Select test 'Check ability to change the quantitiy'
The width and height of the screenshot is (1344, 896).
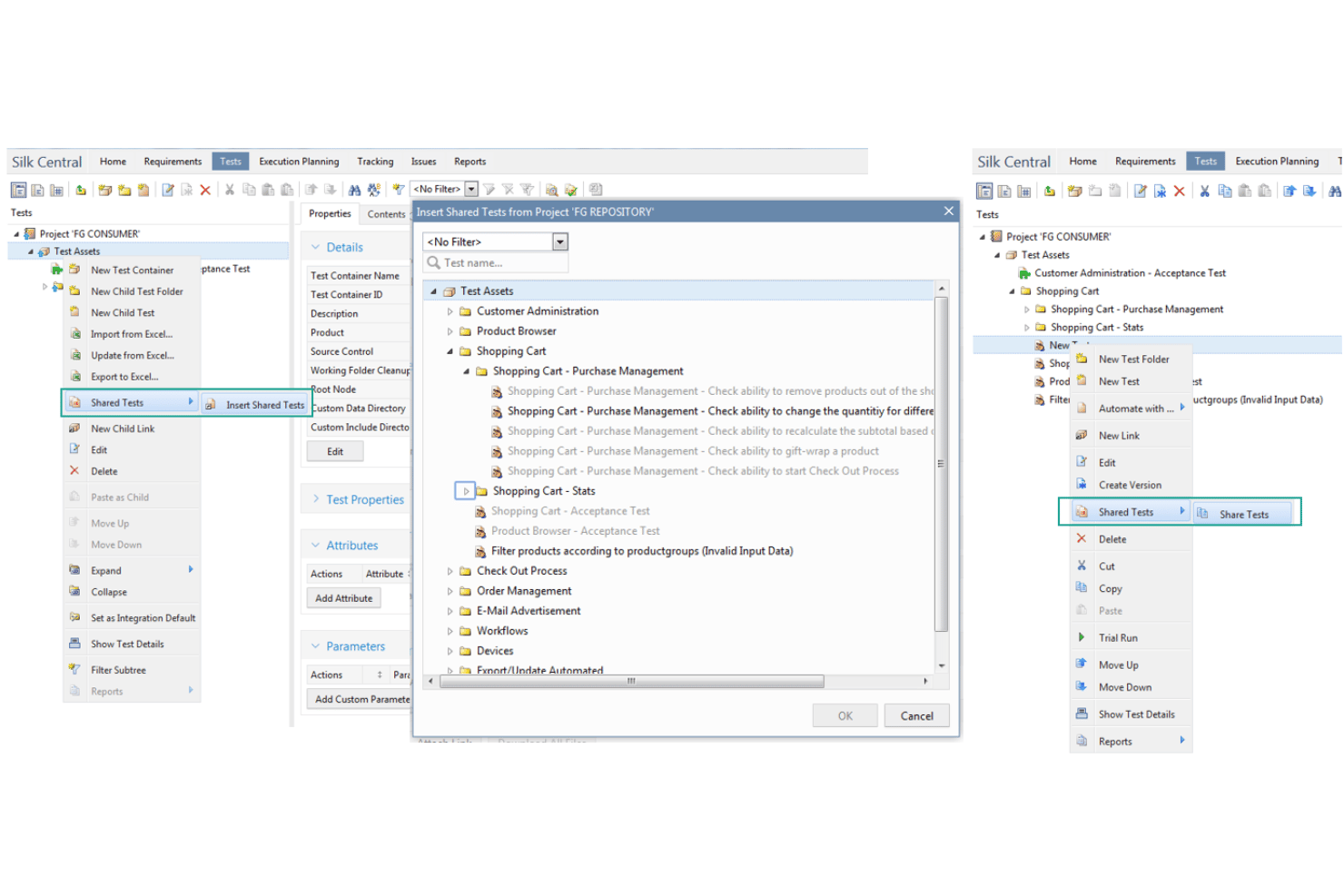pos(720,411)
